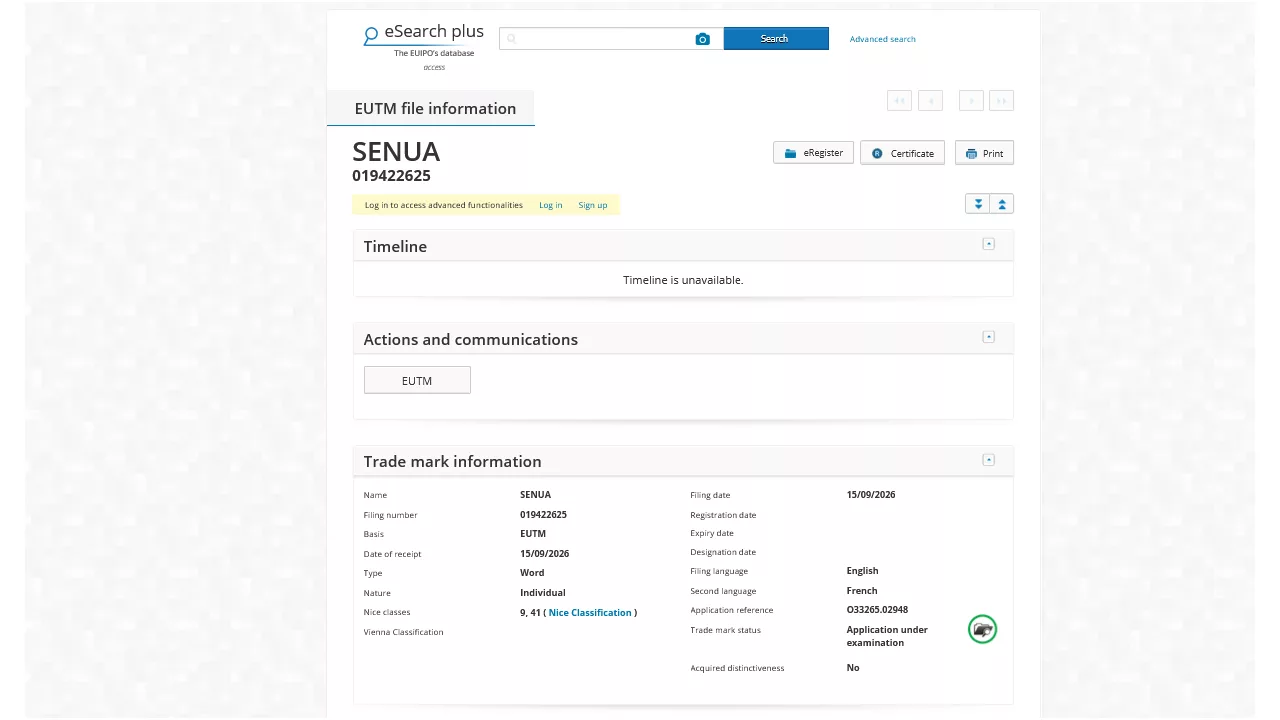1280x720 pixels.
Task: Click the Basis value EUTM
Action: [x=533, y=534]
